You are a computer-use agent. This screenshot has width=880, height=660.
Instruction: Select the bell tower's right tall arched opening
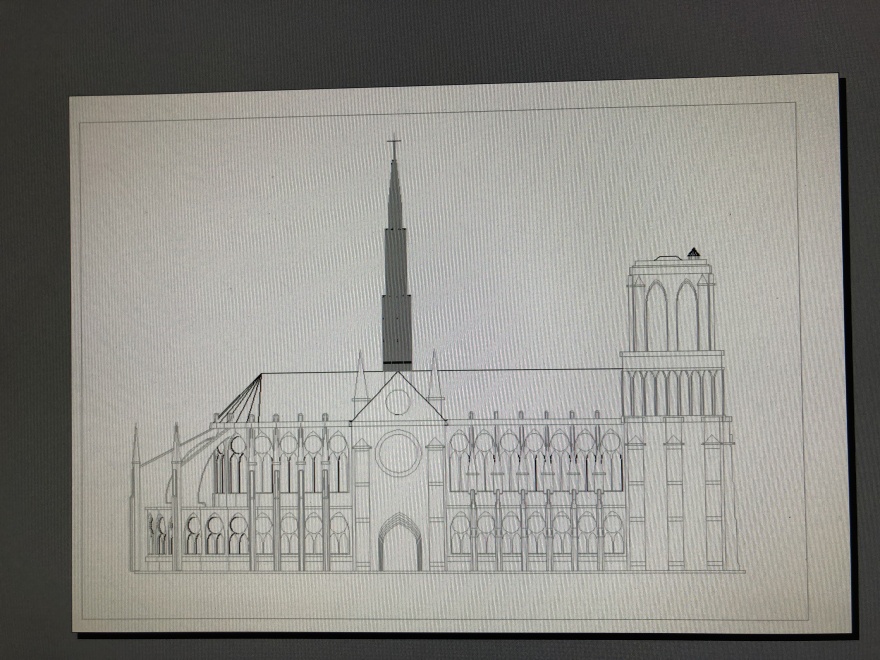point(687,316)
